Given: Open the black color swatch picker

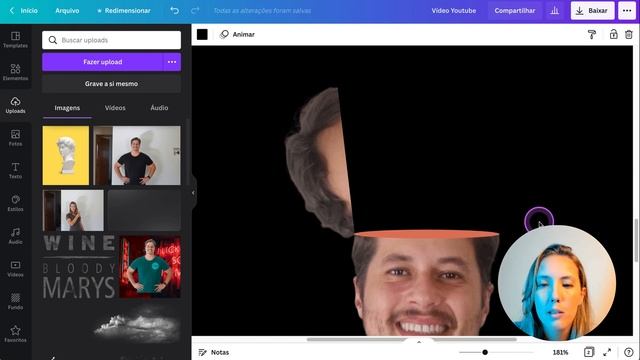Looking at the screenshot, I should coord(202,35).
